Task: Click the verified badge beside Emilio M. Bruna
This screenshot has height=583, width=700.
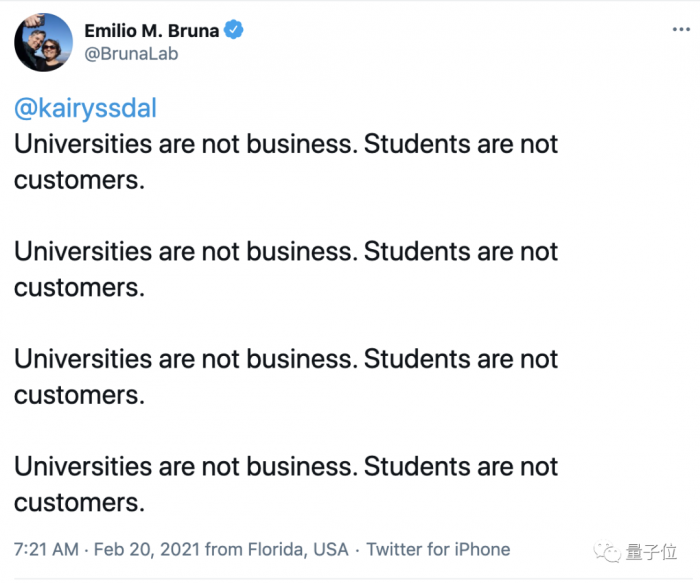Action: 234,31
